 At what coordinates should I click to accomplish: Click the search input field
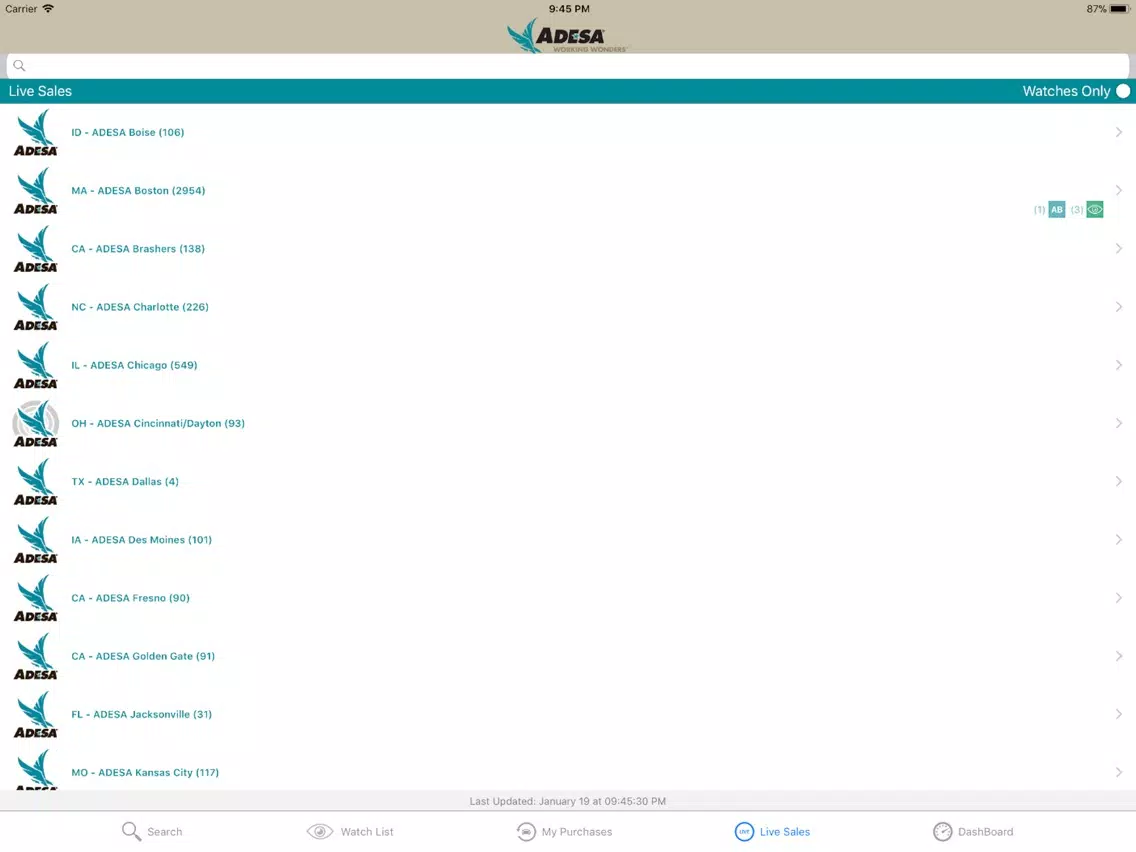click(568, 66)
